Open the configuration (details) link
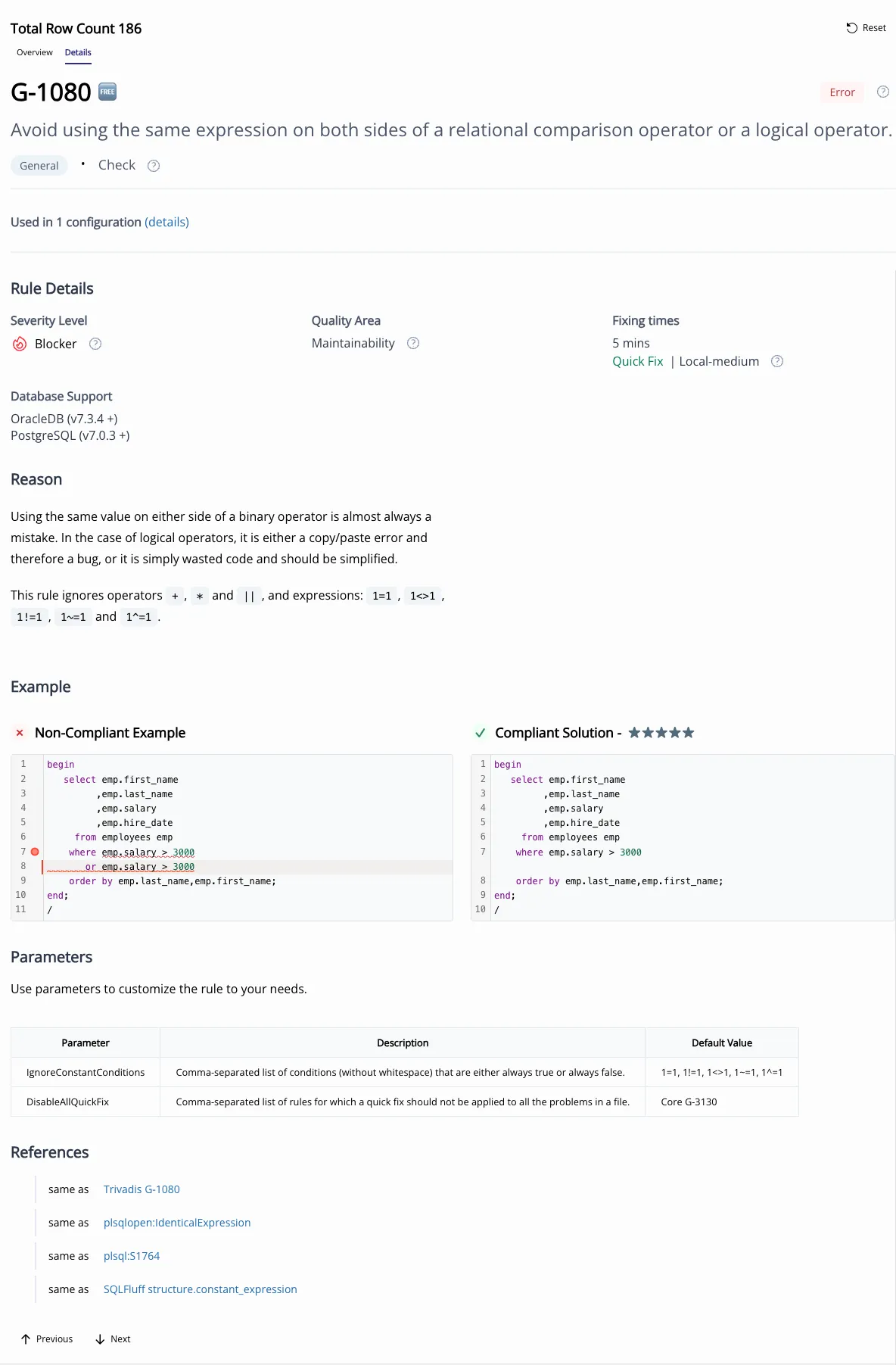The height and width of the screenshot is (1365, 896). [166, 222]
